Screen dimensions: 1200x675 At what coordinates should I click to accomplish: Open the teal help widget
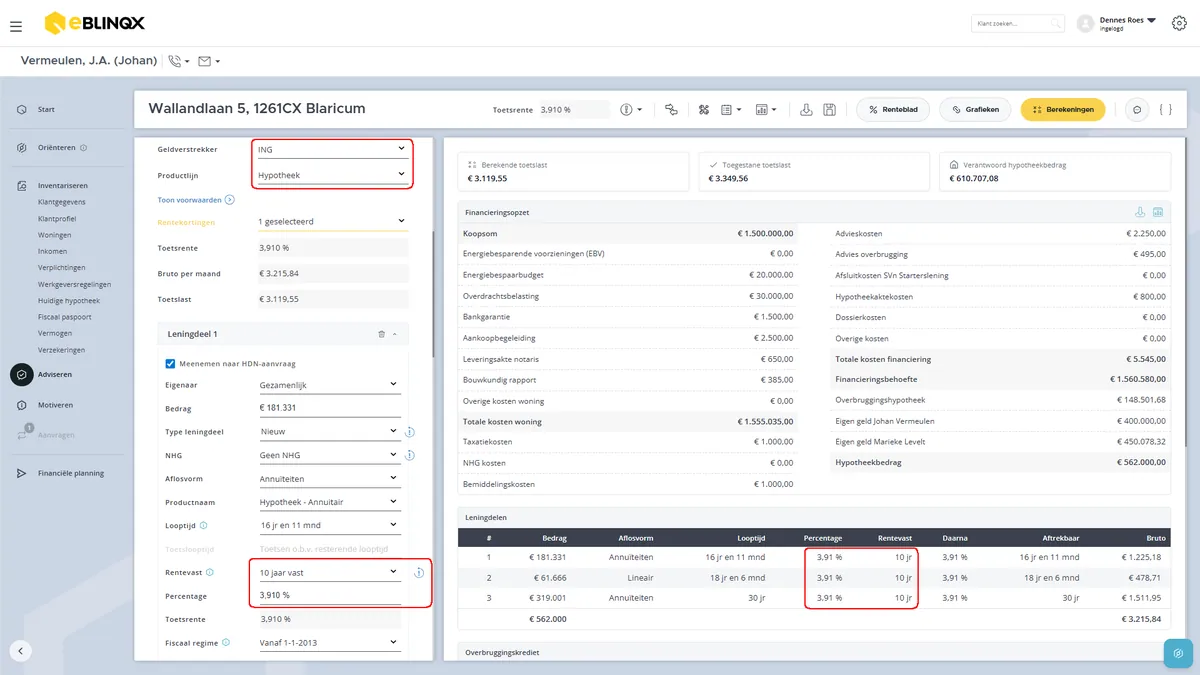[1177, 652]
